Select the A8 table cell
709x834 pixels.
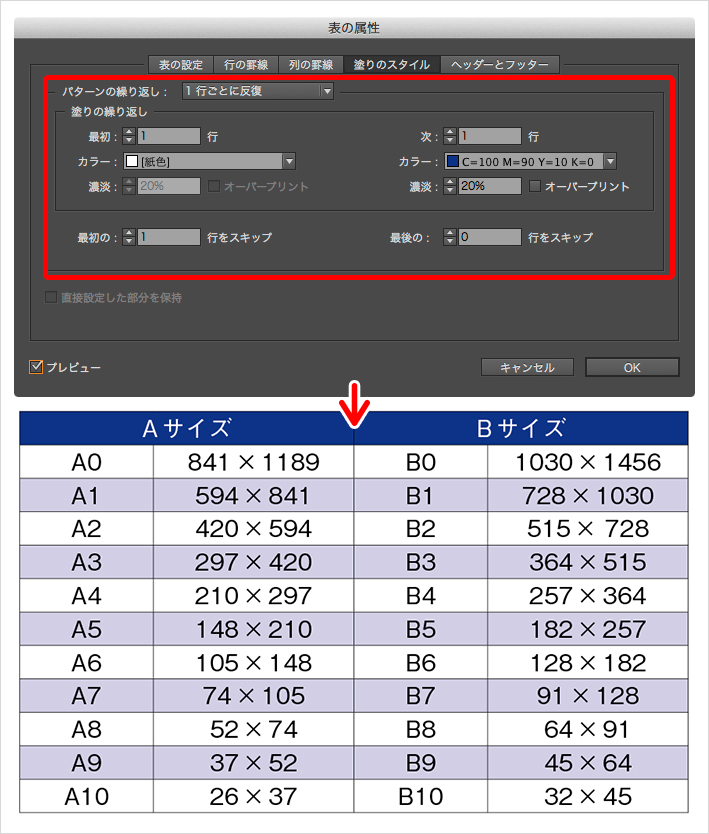[x=87, y=729]
